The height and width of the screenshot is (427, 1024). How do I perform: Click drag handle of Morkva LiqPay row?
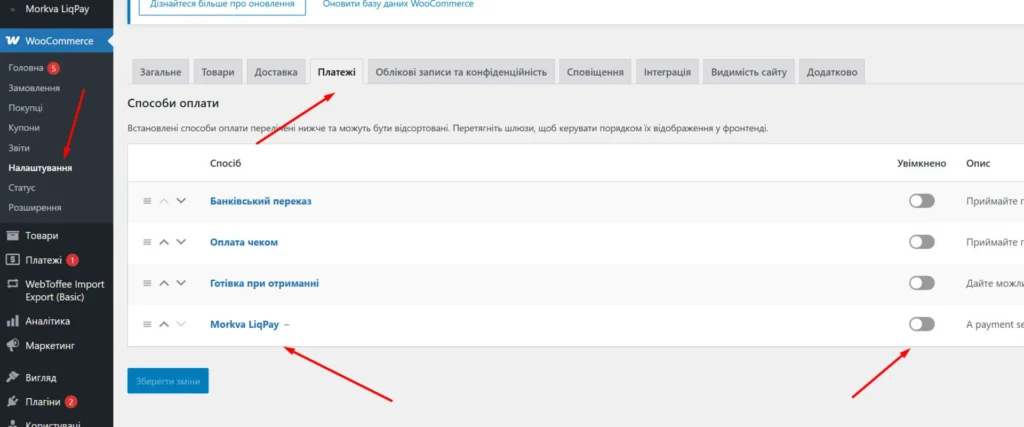pos(147,324)
